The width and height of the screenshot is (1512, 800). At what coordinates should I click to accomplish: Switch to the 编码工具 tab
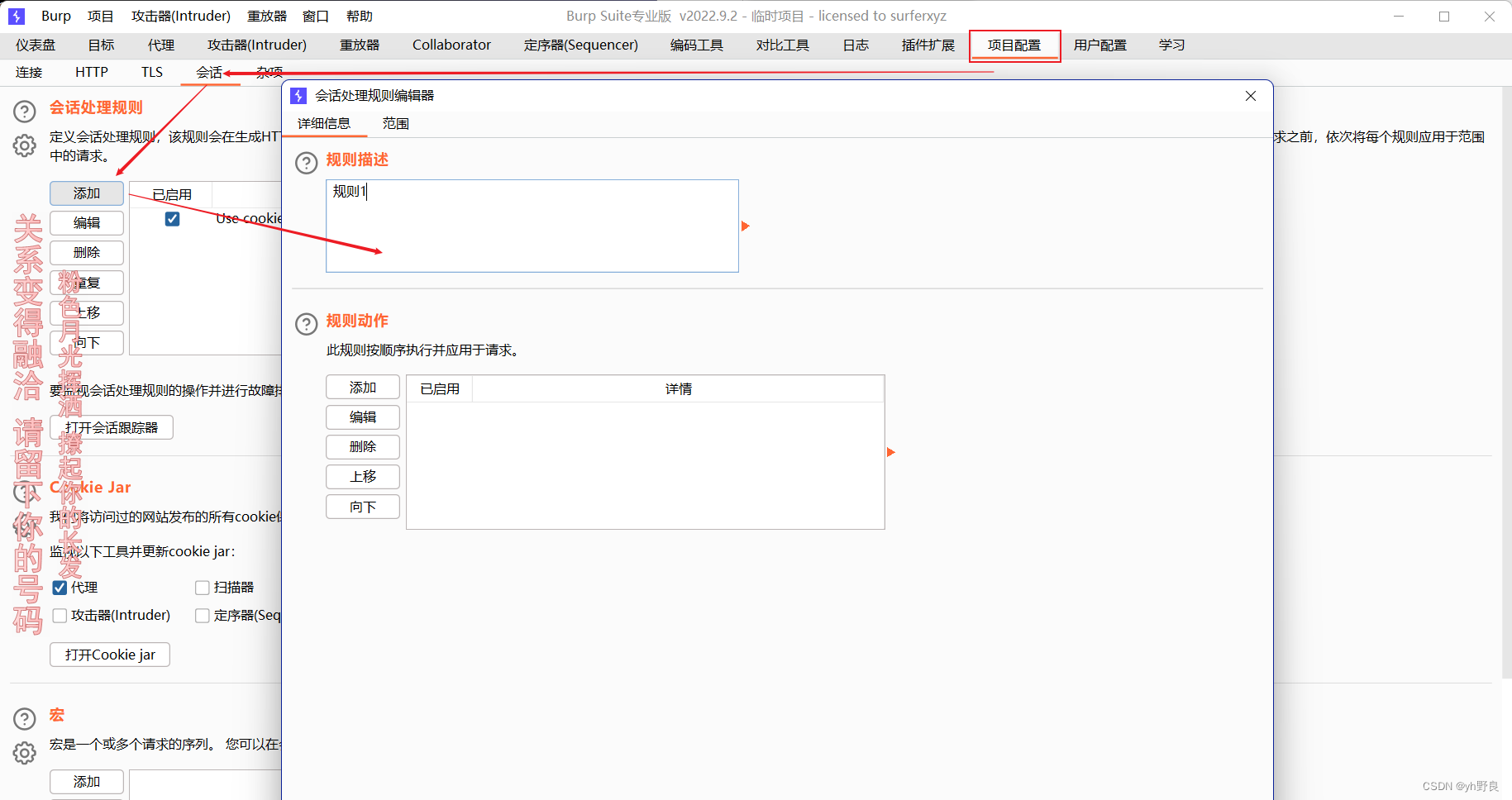(697, 45)
